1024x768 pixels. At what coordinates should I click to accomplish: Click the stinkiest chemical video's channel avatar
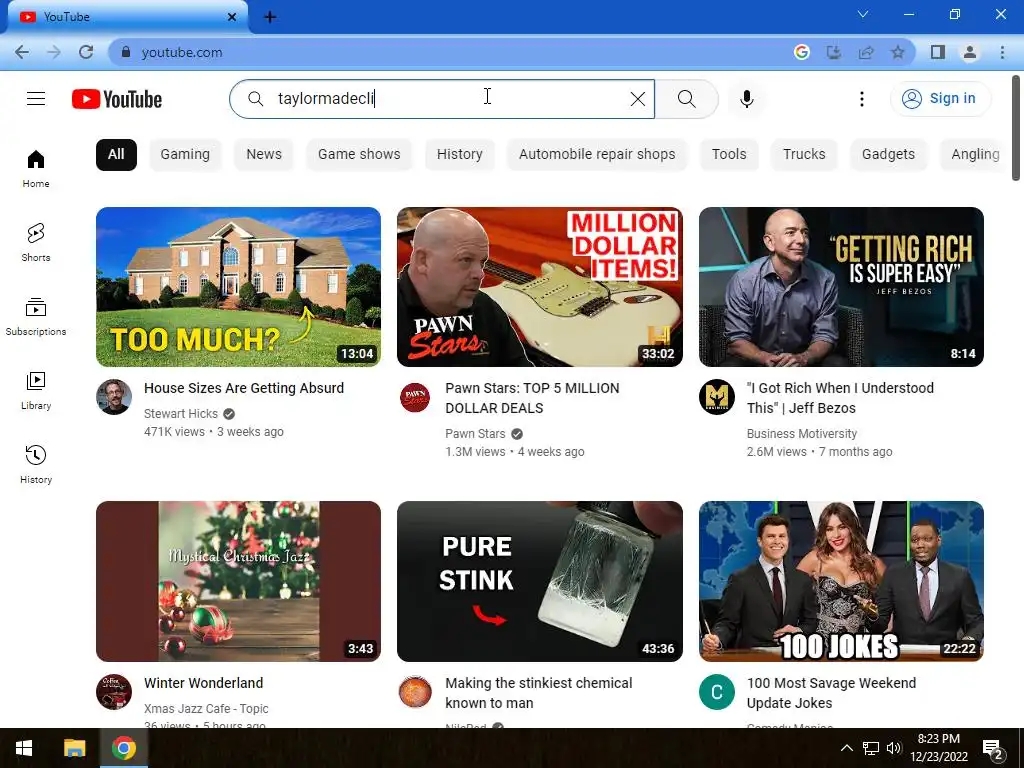point(415,692)
